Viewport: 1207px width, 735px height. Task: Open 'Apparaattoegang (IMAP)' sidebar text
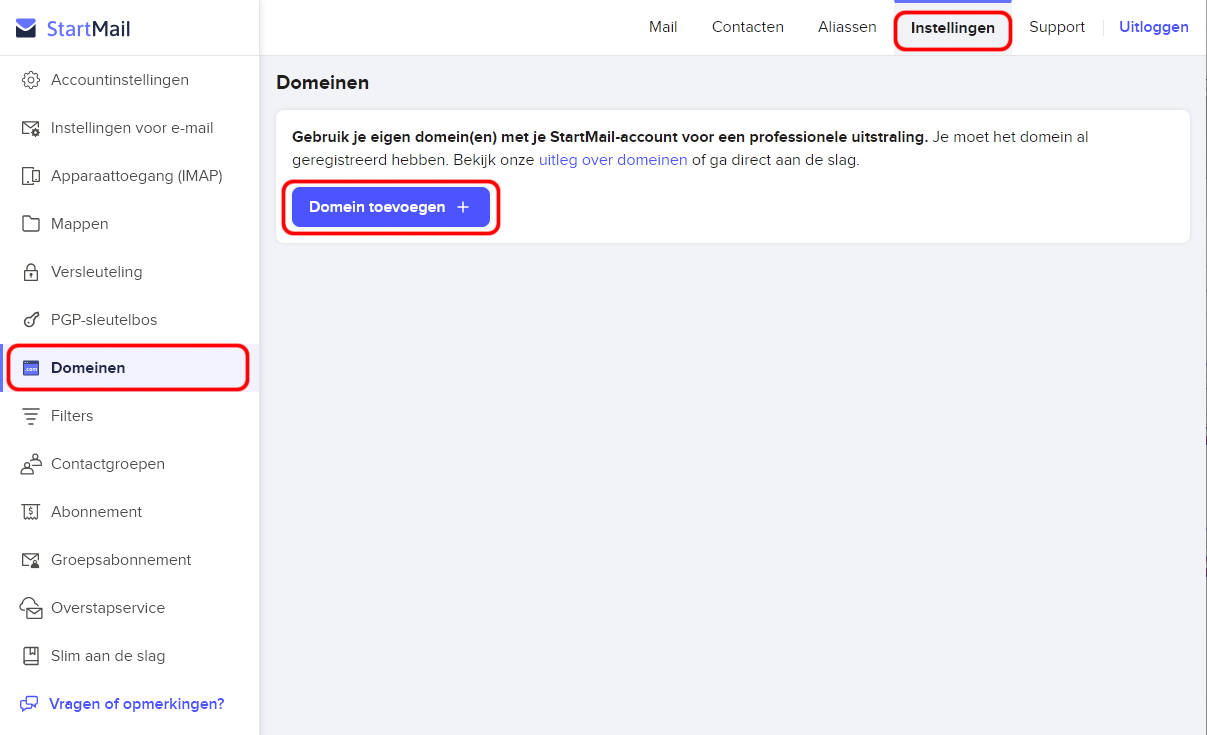coord(137,176)
